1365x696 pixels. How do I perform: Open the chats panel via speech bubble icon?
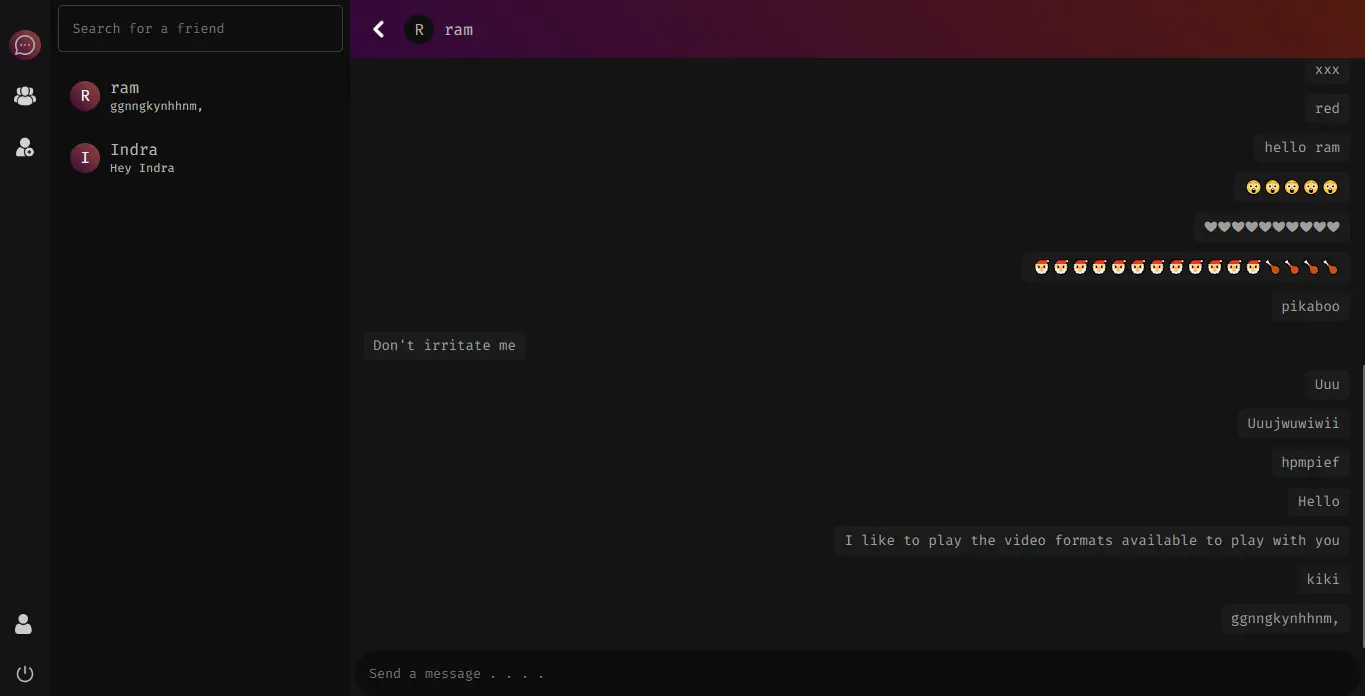[x=25, y=44]
